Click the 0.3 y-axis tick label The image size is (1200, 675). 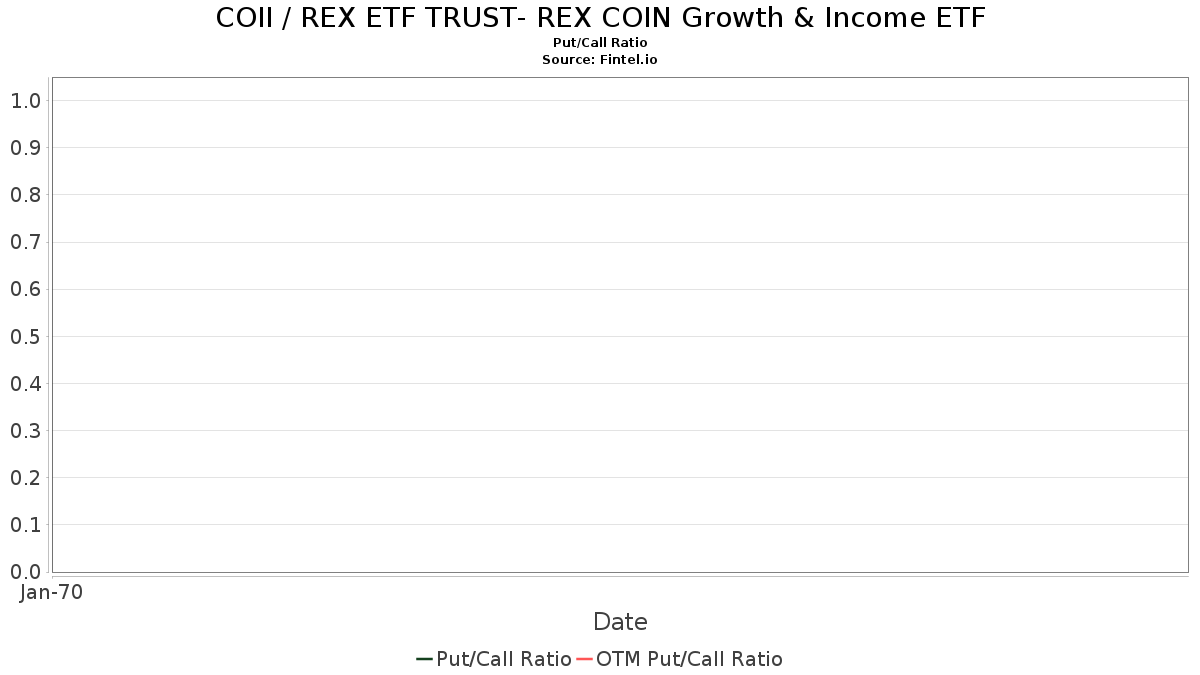click(x=25, y=430)
